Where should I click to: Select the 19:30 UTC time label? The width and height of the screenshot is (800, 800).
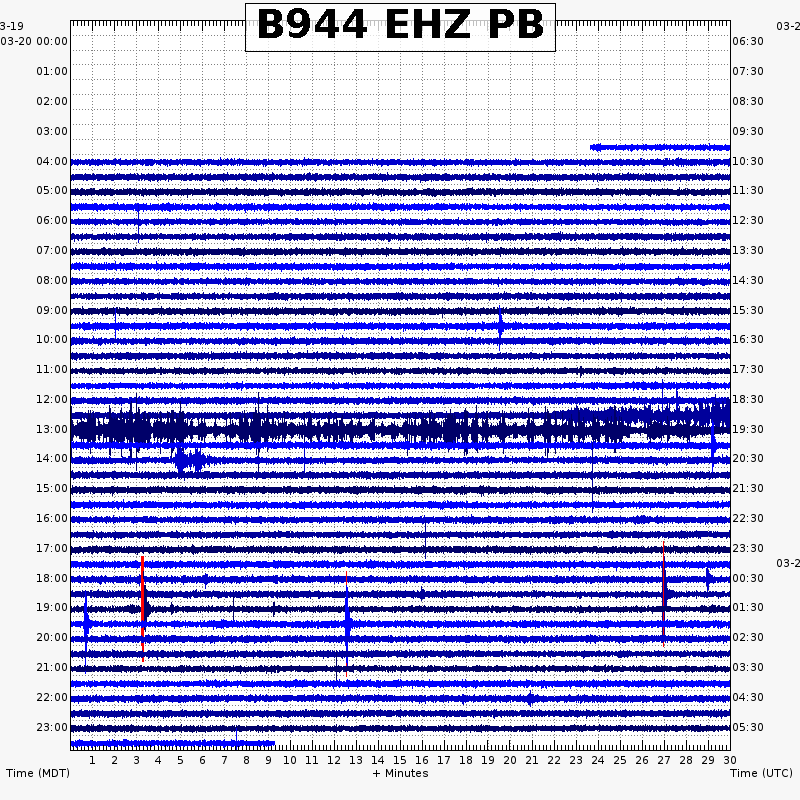(748, 429)
